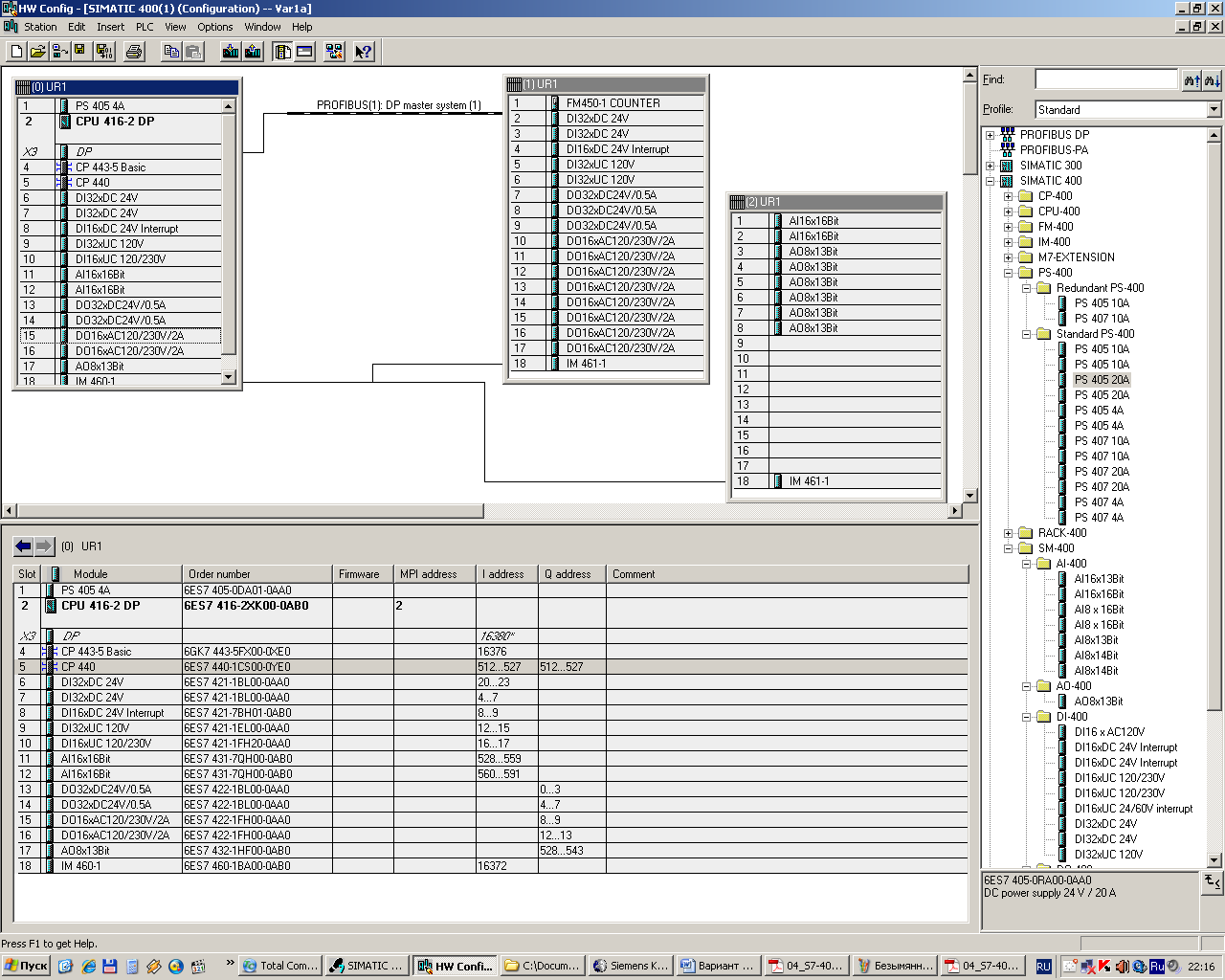The image size is (1225, 980).
Task: Collapse the PS-400 folder
Action: [1008, 273]
